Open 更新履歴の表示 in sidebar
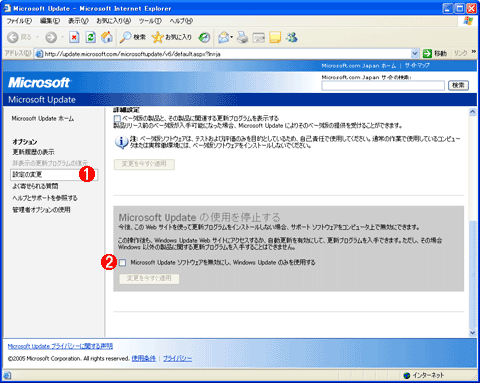 (x=33, y=152)
